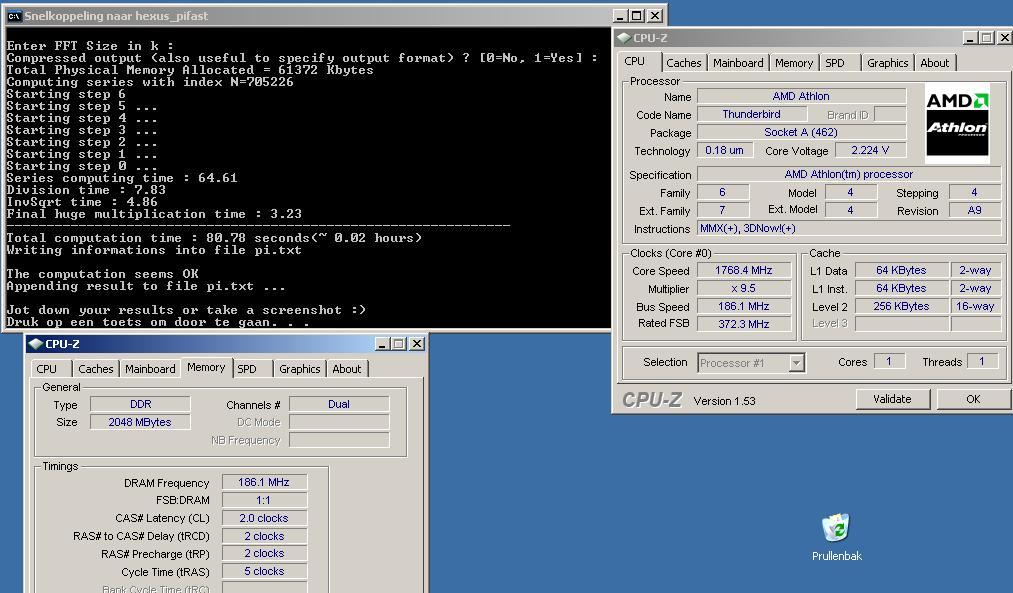The image size is (1013, 593).
Task: Click the Multiplier value x 9.5
Action: [x=744, y=289]
